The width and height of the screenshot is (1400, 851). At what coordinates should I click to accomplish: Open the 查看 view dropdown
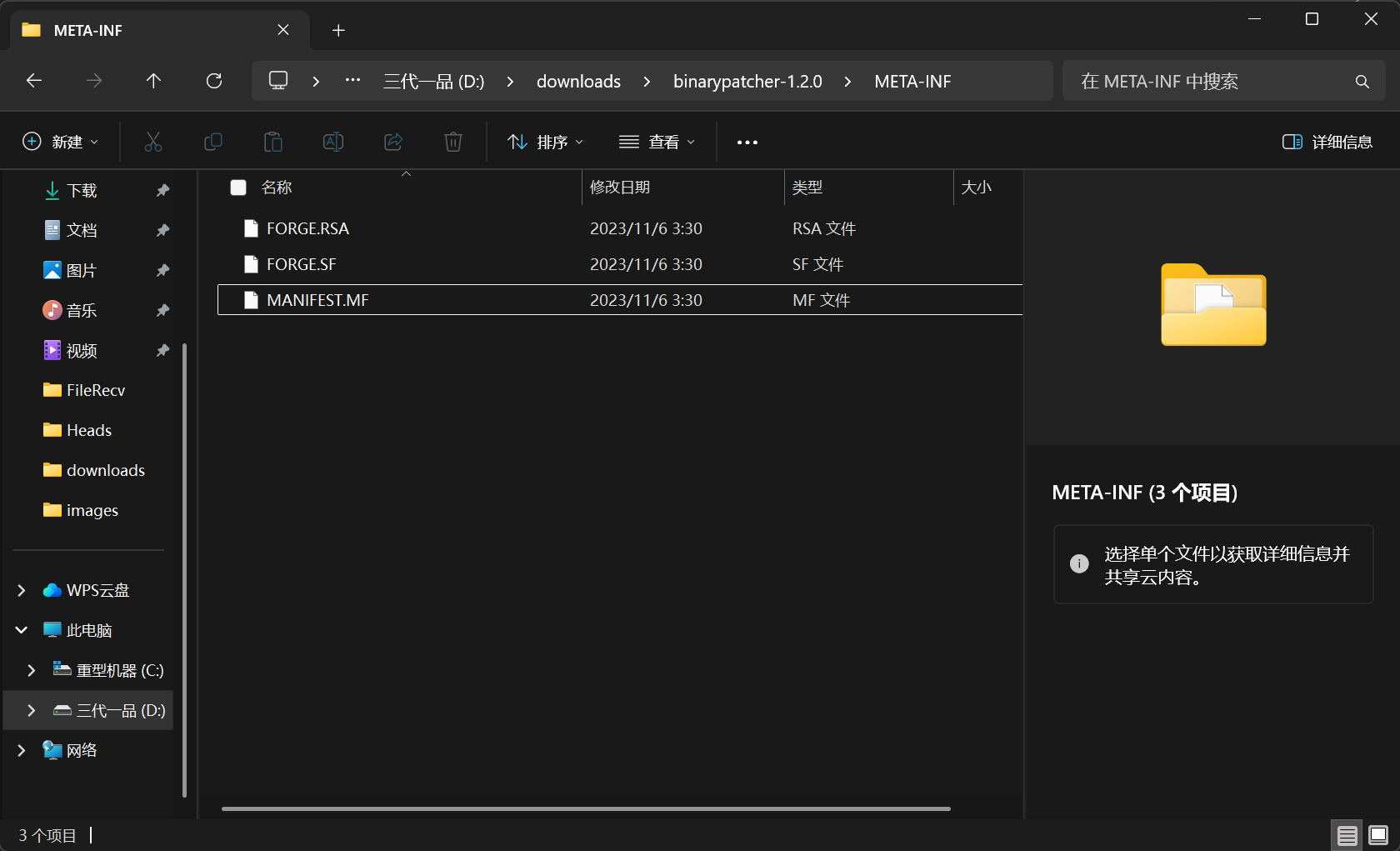click(657, 142)
